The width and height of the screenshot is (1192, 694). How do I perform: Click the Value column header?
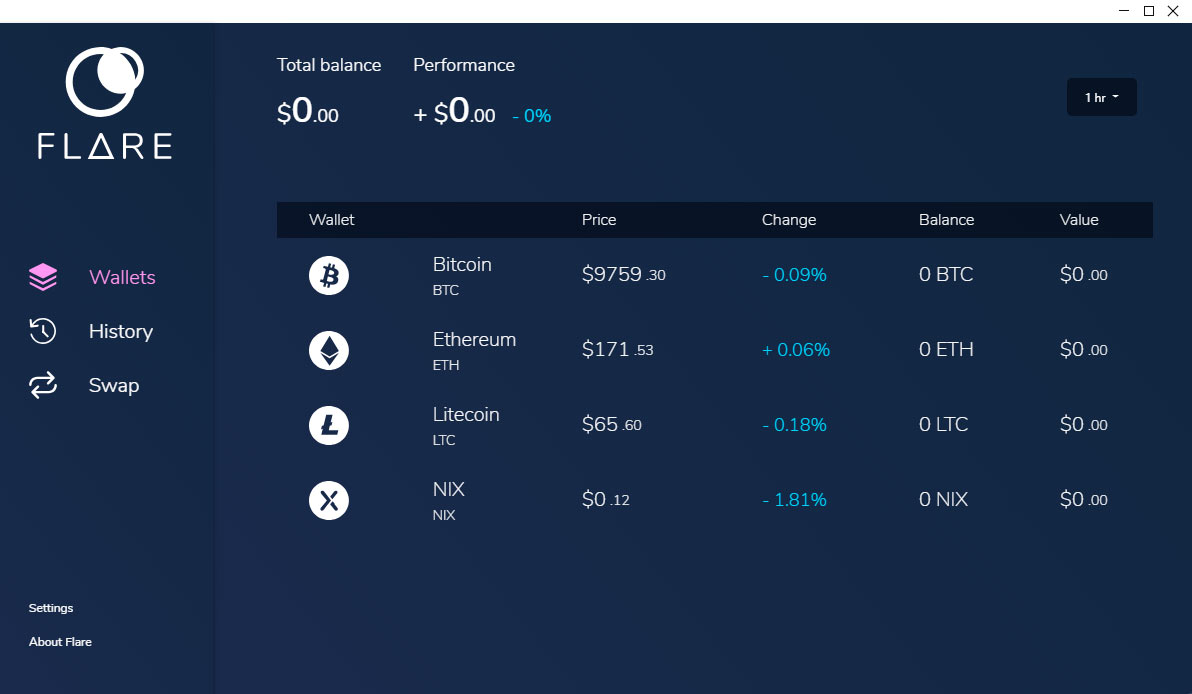pos(1079,220)
